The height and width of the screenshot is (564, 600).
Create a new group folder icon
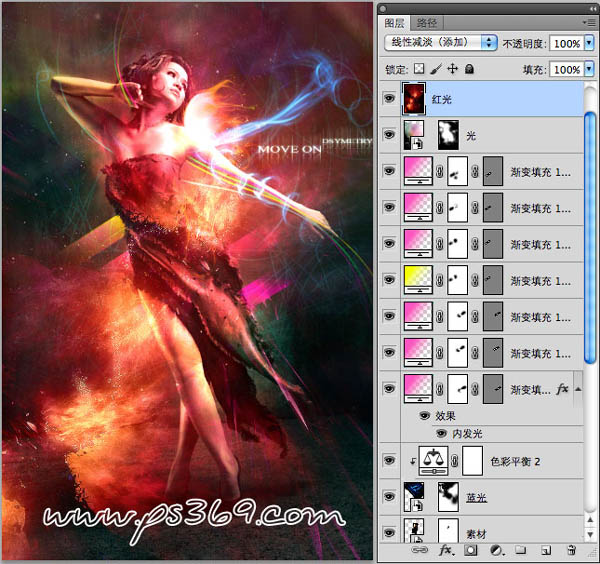click(x=520, y=550)
